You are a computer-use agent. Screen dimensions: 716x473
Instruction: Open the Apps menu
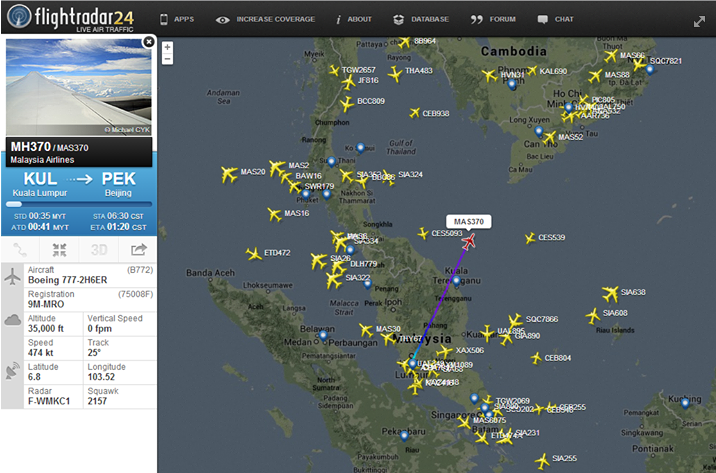pos(177,19)
